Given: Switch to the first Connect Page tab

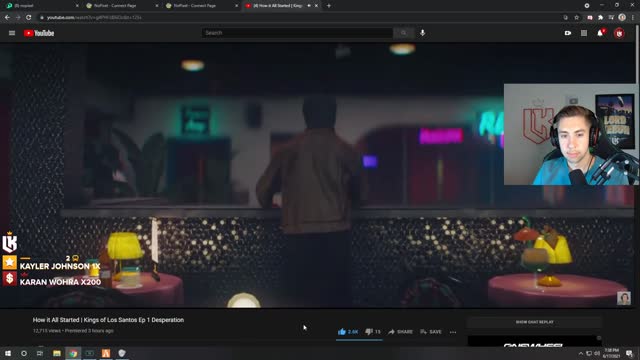Looking at the screenshot, I should pyautogui.click(x=122, y=6).
